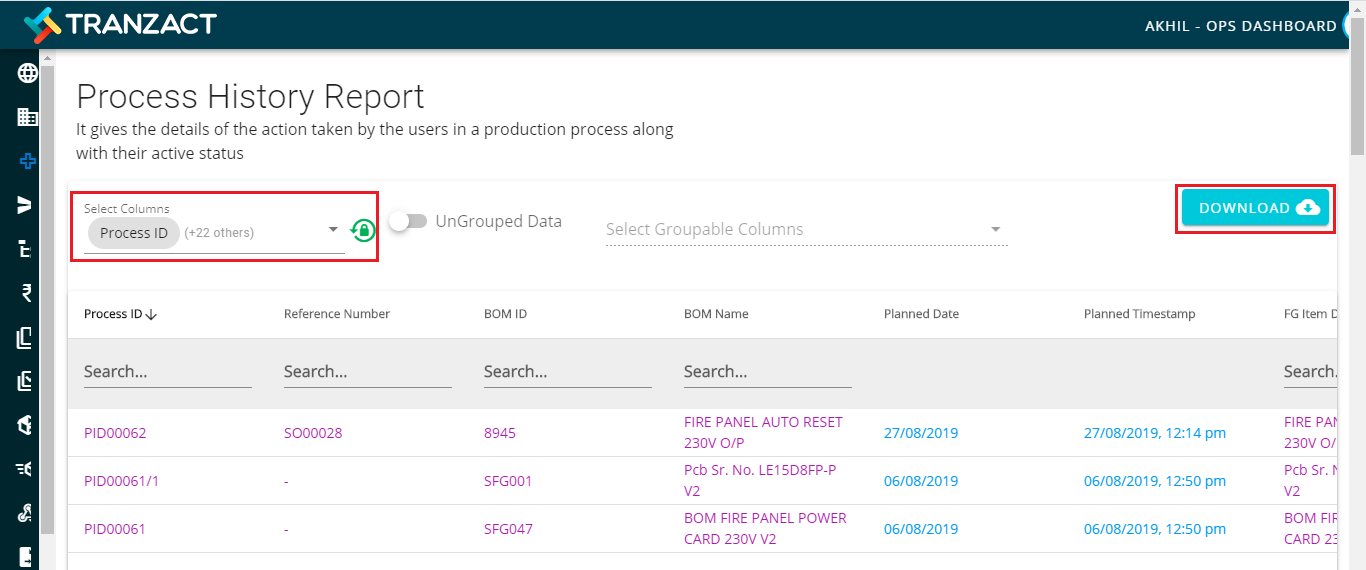This screenshot has height=570, width=1366.
Task: Open the SFG047 BOM ID link
Action: [508, 529]
